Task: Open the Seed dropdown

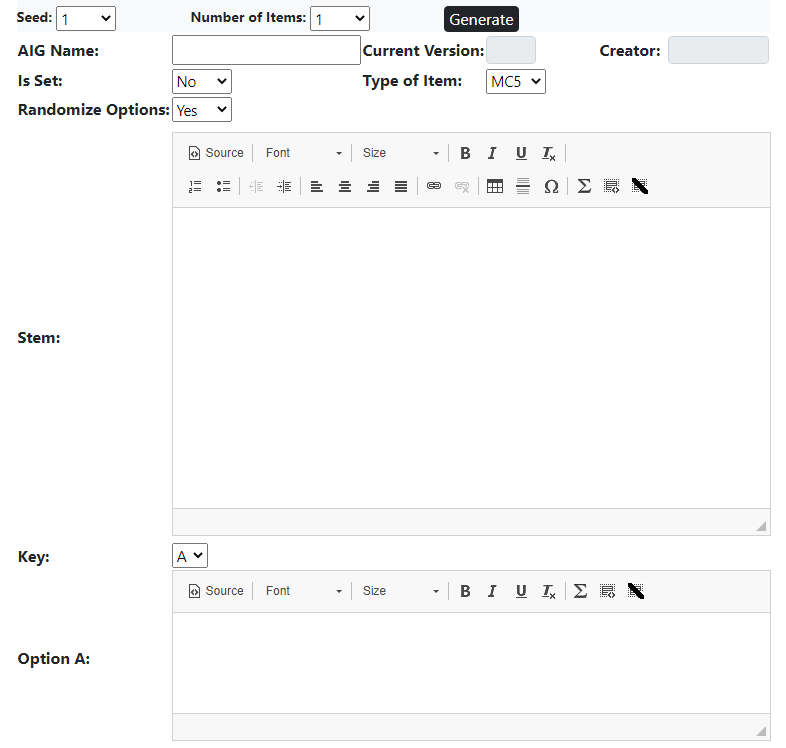Action: tap(86, 19)
